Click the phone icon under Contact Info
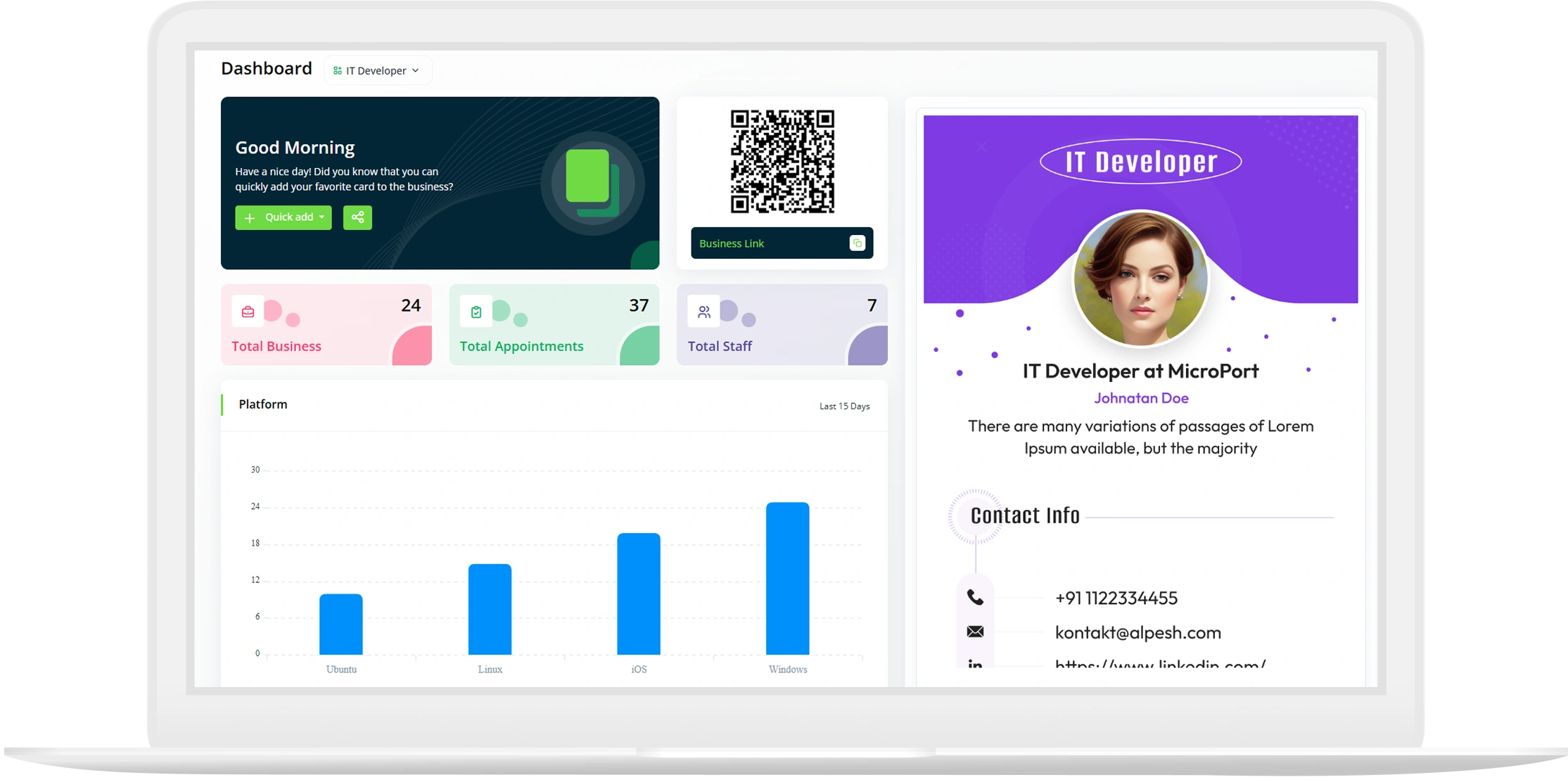Image resolution: width=1568 pixels, height=782 pixels. 974,598
